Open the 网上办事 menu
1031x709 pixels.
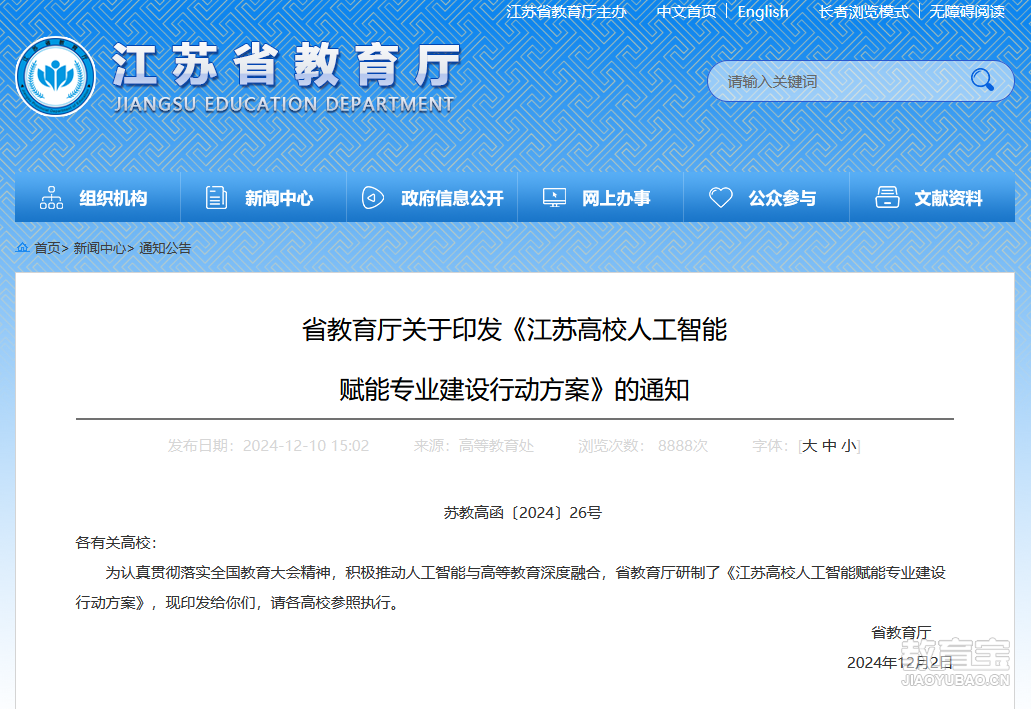pos(600,197)
